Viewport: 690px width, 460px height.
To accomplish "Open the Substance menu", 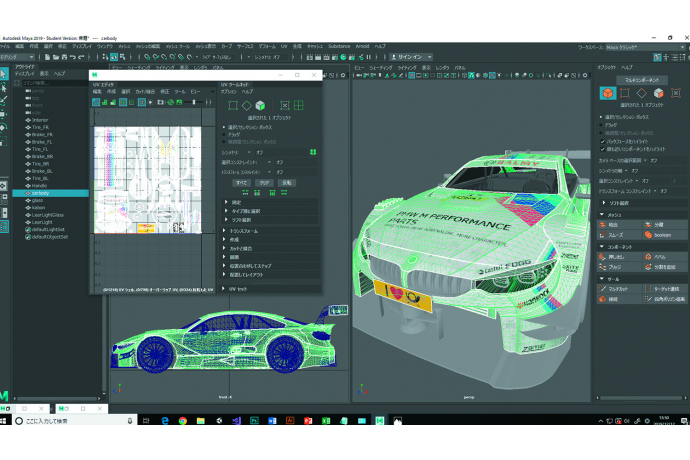I will pyautogui.click(x=339, y=46).
